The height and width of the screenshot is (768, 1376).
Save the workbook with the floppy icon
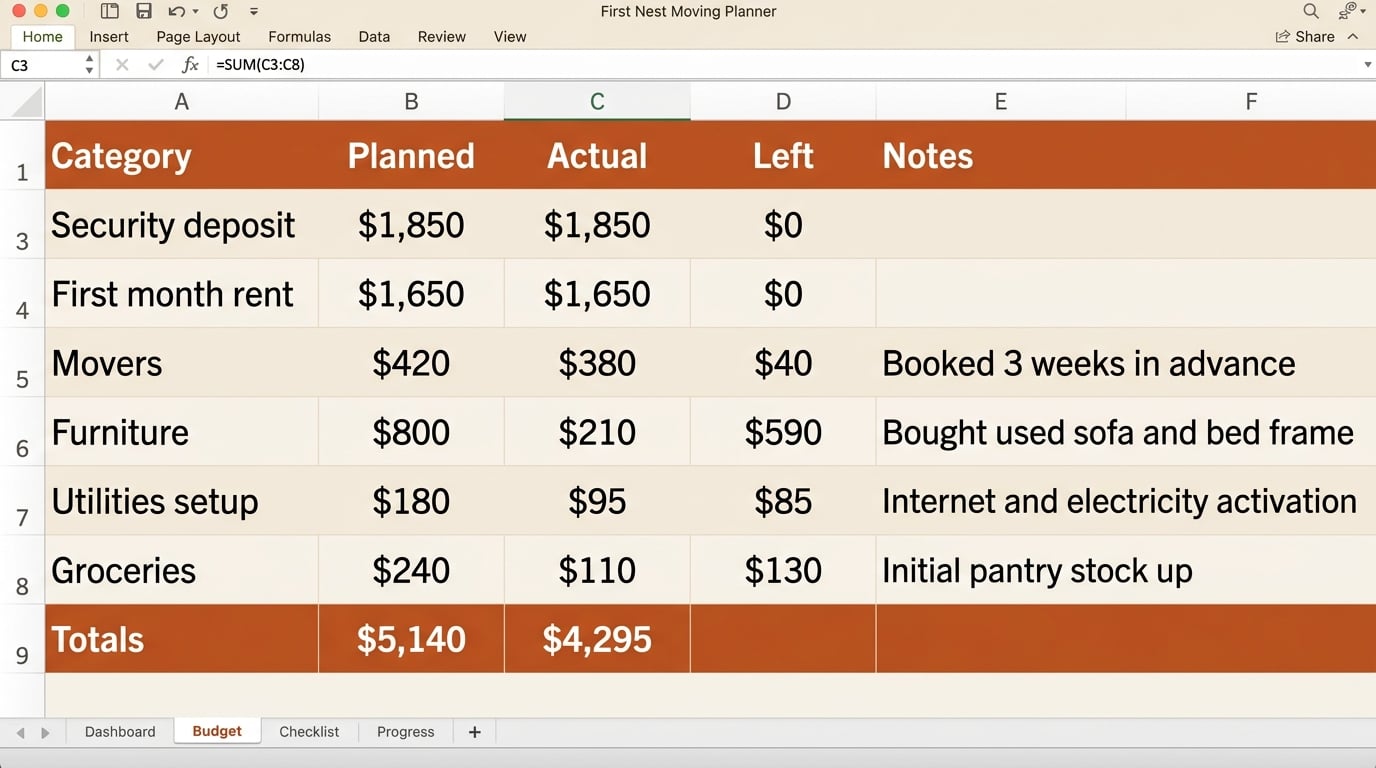pos(144,11)
